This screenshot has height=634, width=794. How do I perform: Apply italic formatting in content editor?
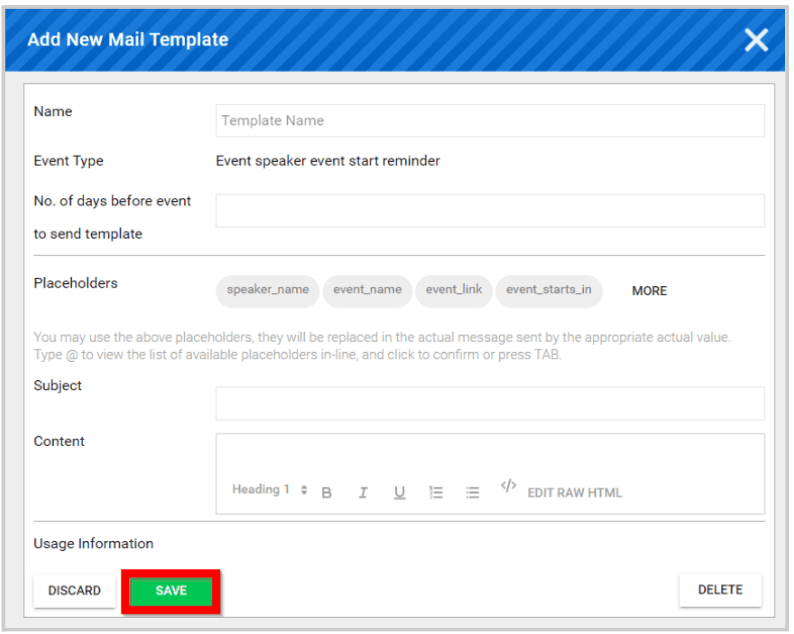tap(363, 492)
